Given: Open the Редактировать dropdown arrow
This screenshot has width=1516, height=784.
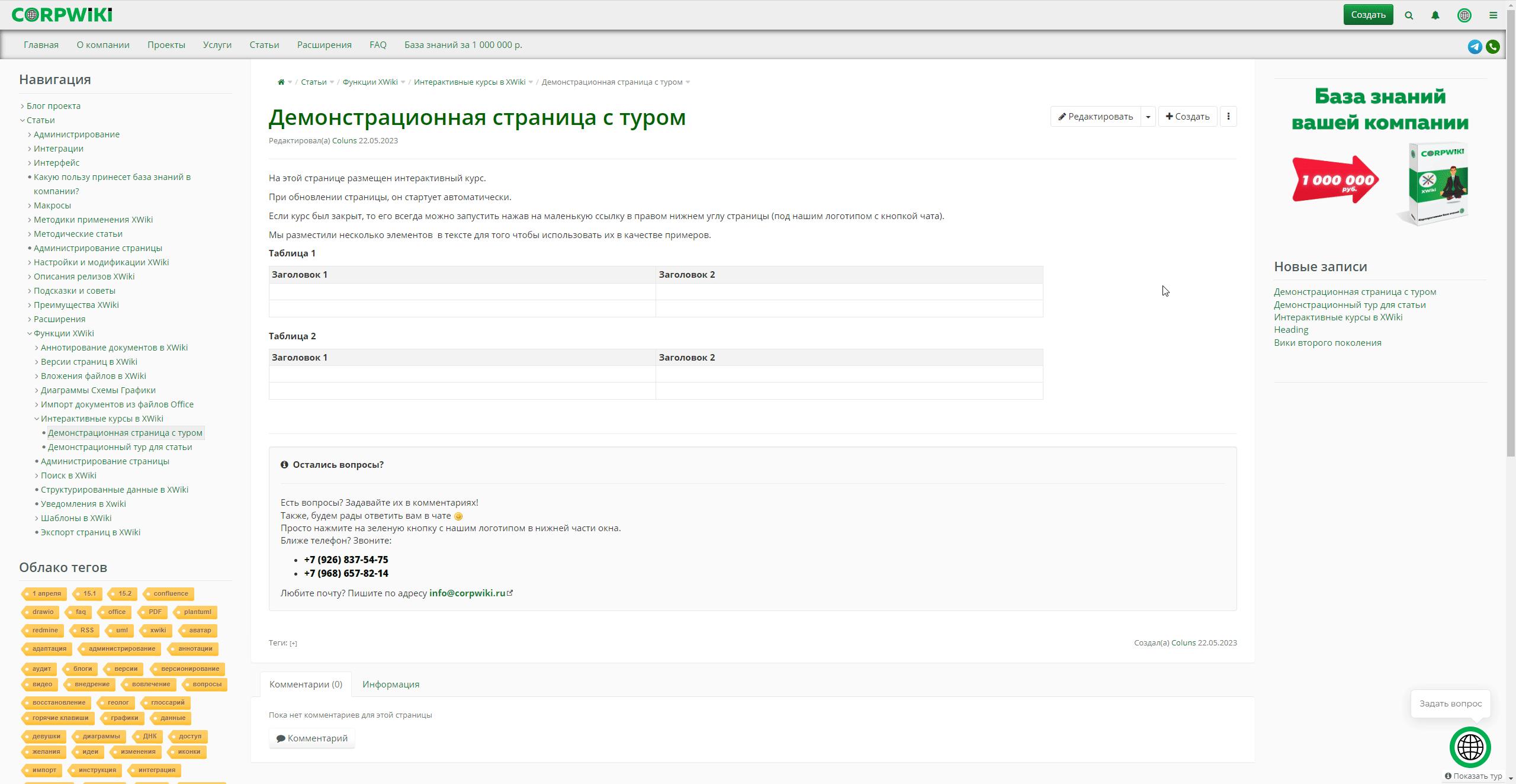Looking at the screenshot, I should (x=1148, y=117).
